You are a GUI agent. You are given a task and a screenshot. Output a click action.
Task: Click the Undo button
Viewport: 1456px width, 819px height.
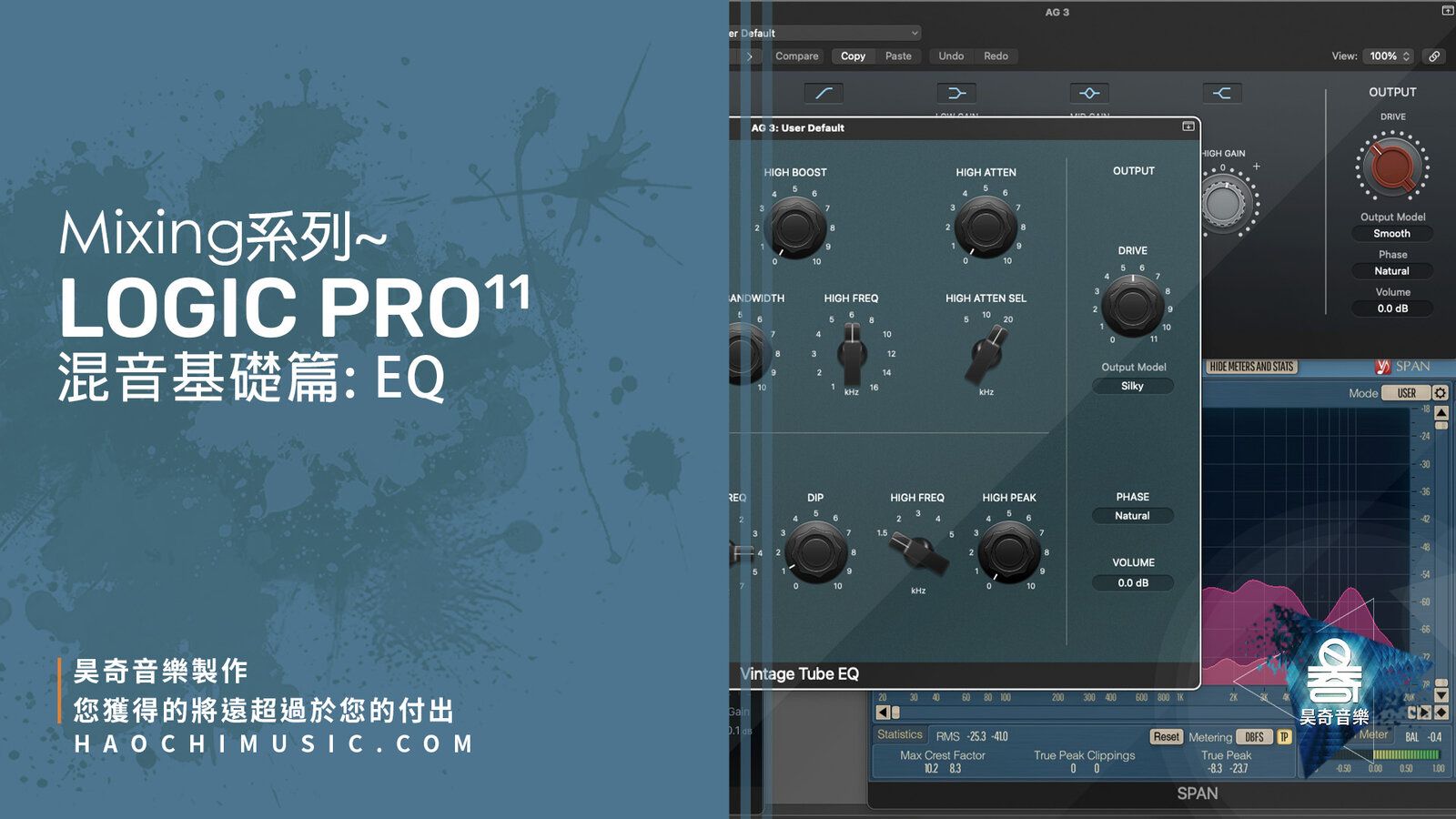point(951,56)
